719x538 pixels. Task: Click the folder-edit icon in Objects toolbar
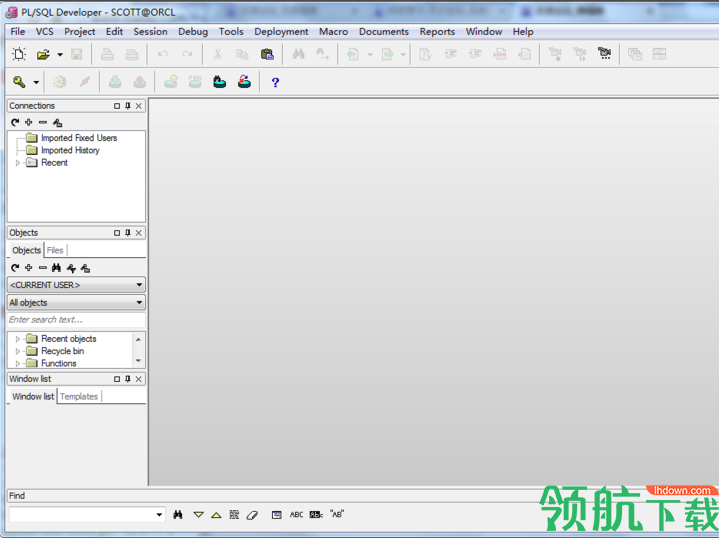point(85,268)
